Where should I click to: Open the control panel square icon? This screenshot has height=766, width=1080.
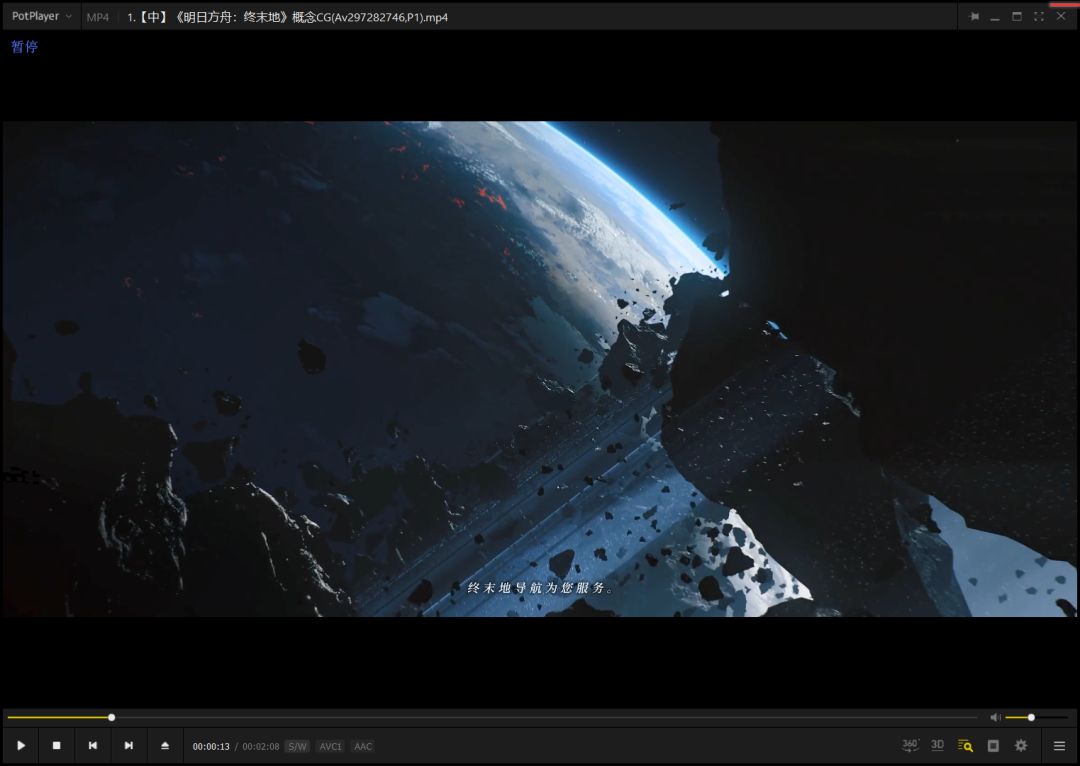[x=993, y=746]
